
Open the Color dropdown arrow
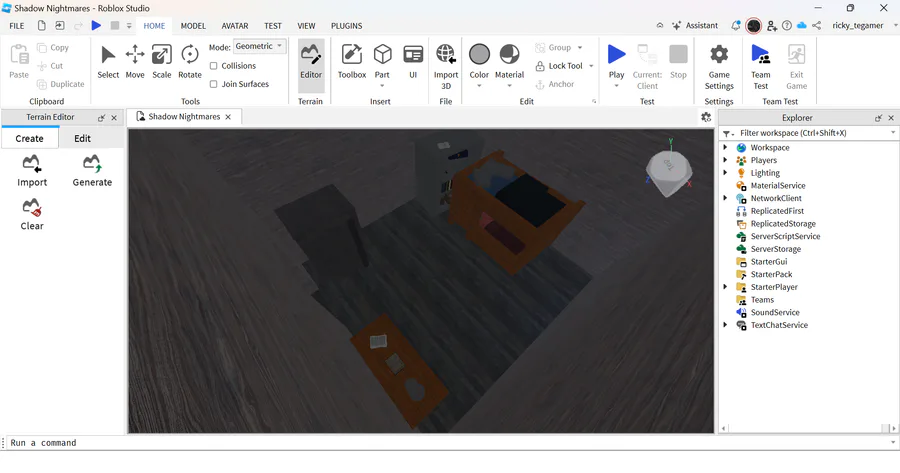click(x=479, y=86)
